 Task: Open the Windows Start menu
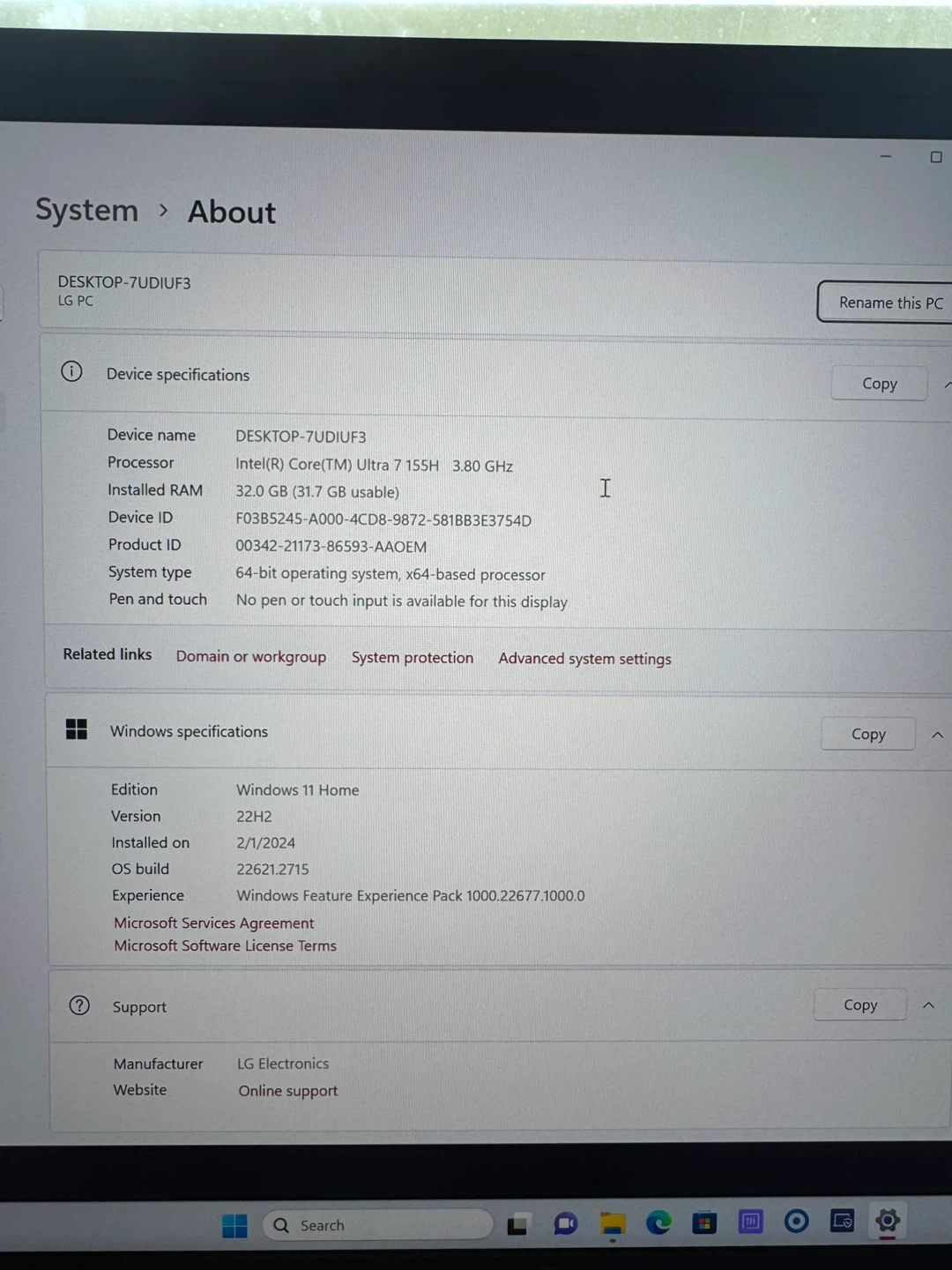[234, 1226]
